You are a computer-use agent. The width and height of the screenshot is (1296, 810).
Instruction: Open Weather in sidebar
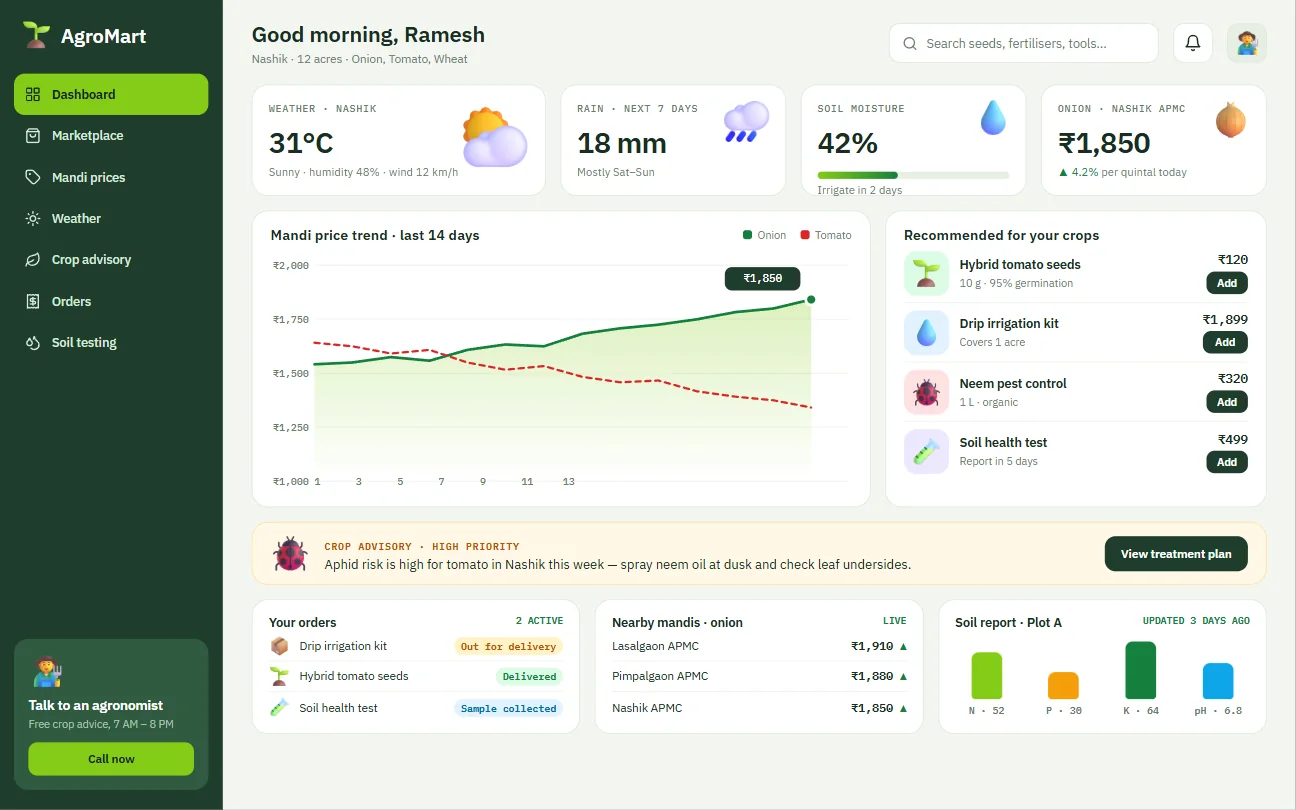[x=111, y=218]
